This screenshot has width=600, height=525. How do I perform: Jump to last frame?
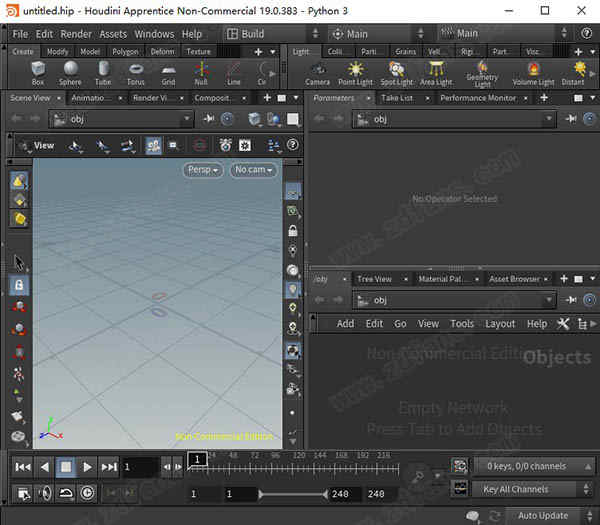109,467
